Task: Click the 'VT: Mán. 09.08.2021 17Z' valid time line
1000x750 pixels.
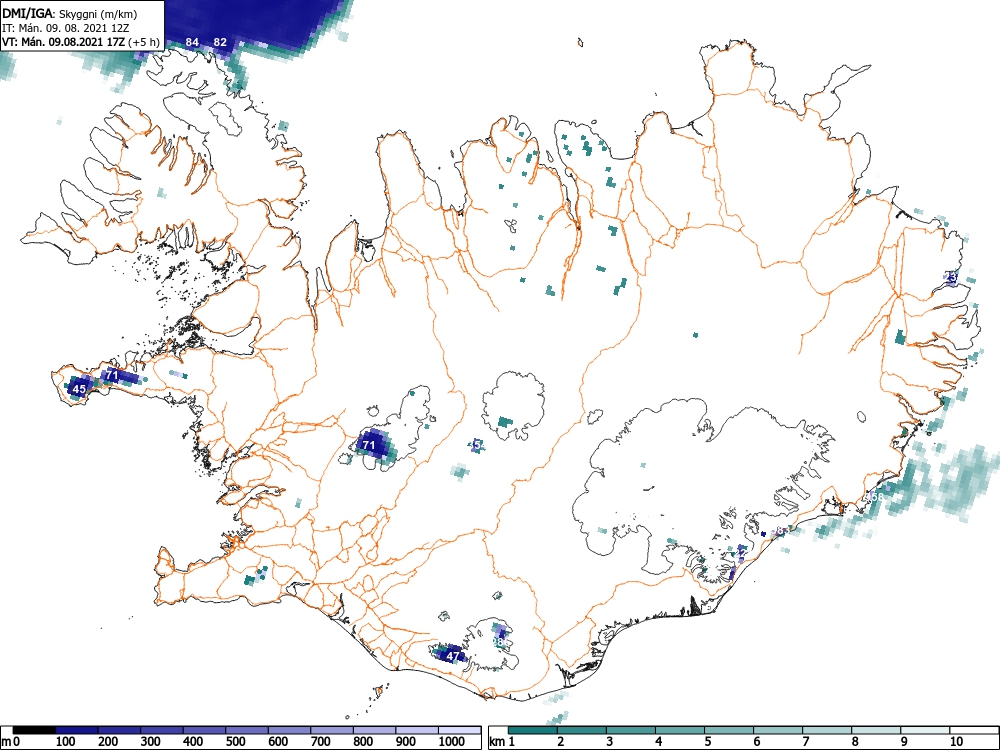Action: click(x=63, y=42)
